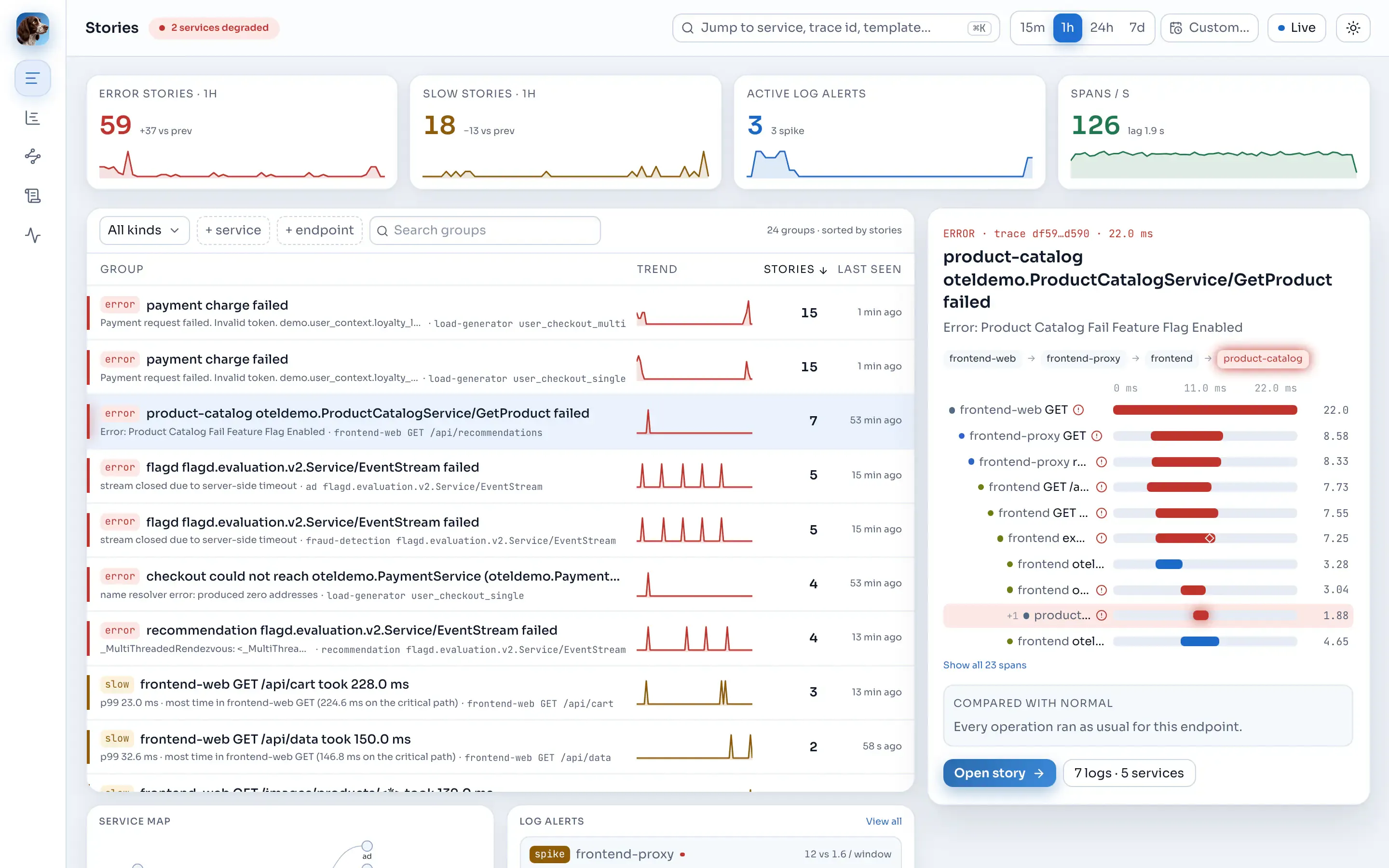Sort by the LAST SEEN column

(869, 269)
